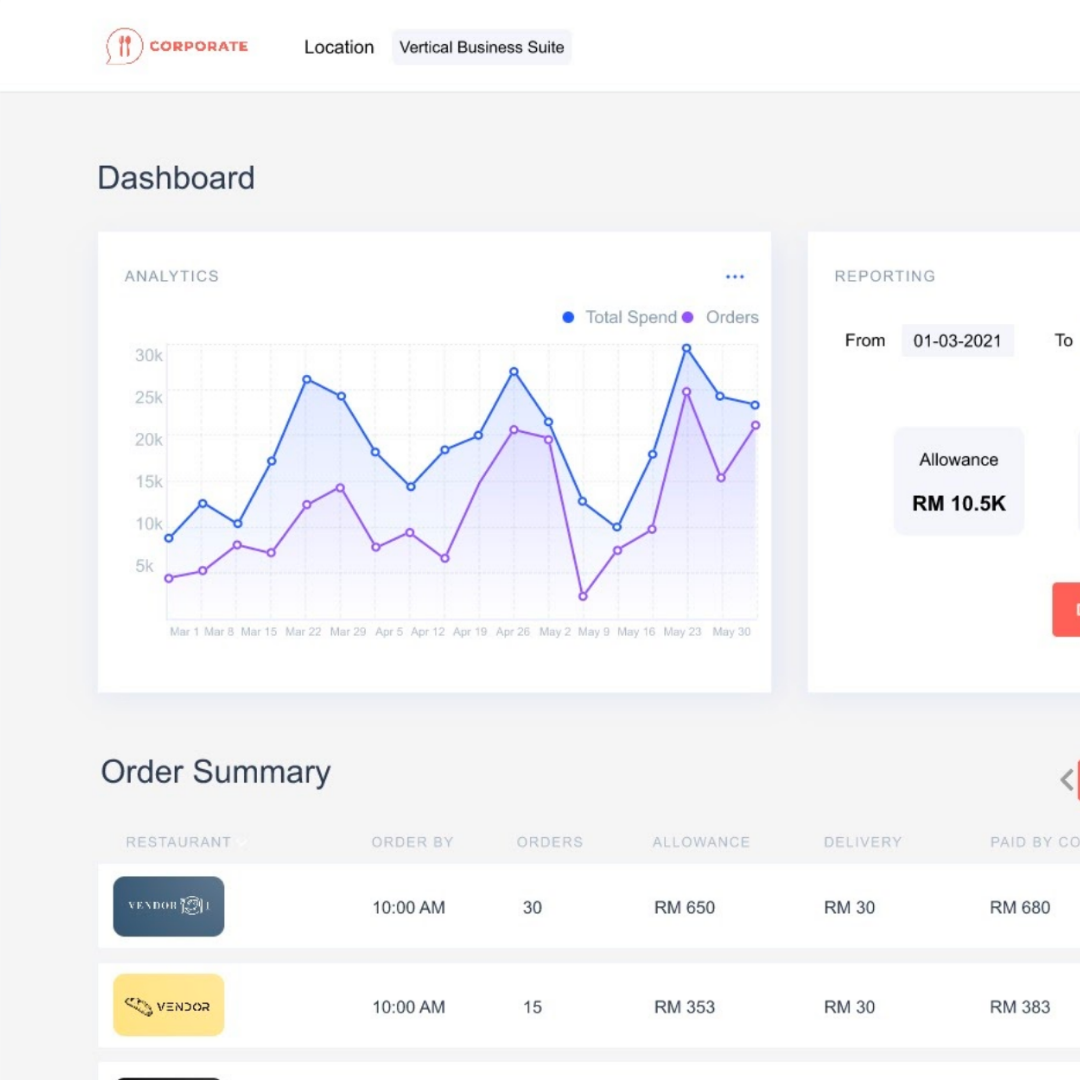Click the red button in Reporting panel

[x=1066, y=610]
